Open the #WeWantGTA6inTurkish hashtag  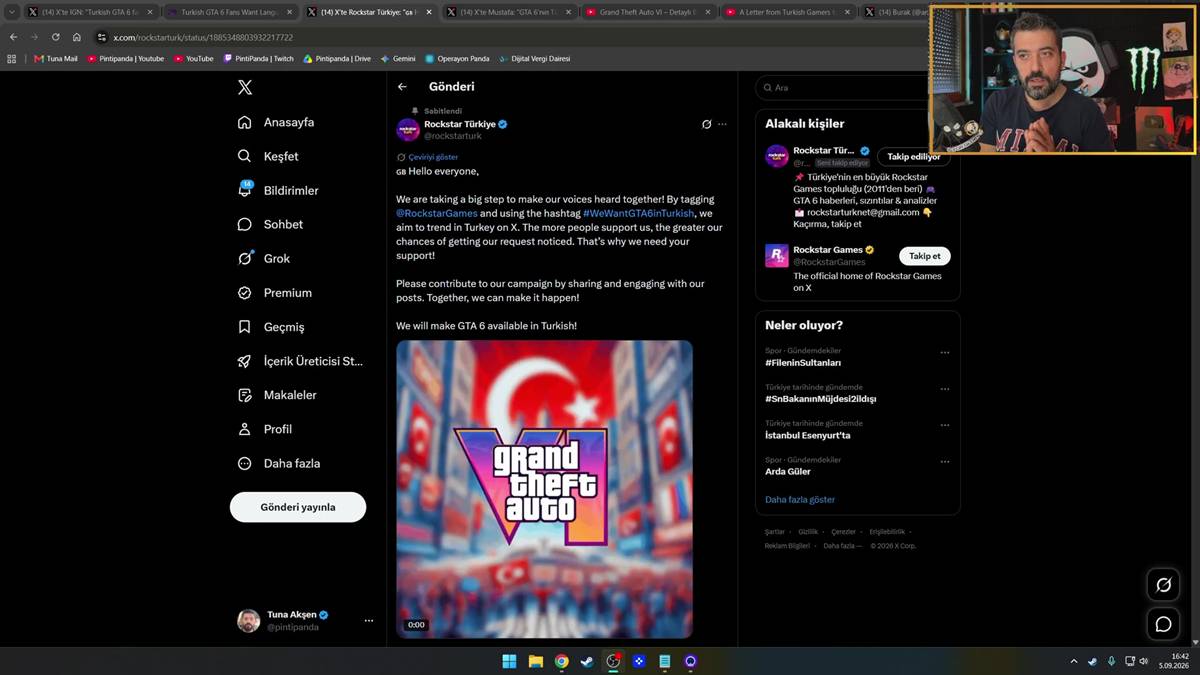(x=638, y=213)
